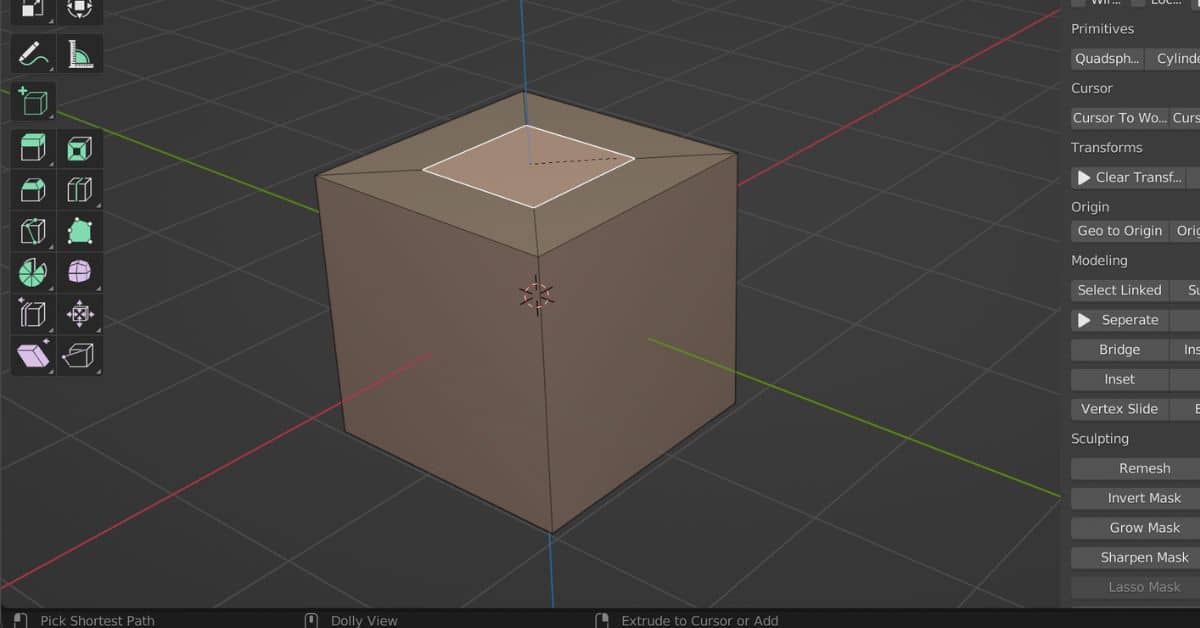
Task: Click the Inset button
Action: (1119, 380)
